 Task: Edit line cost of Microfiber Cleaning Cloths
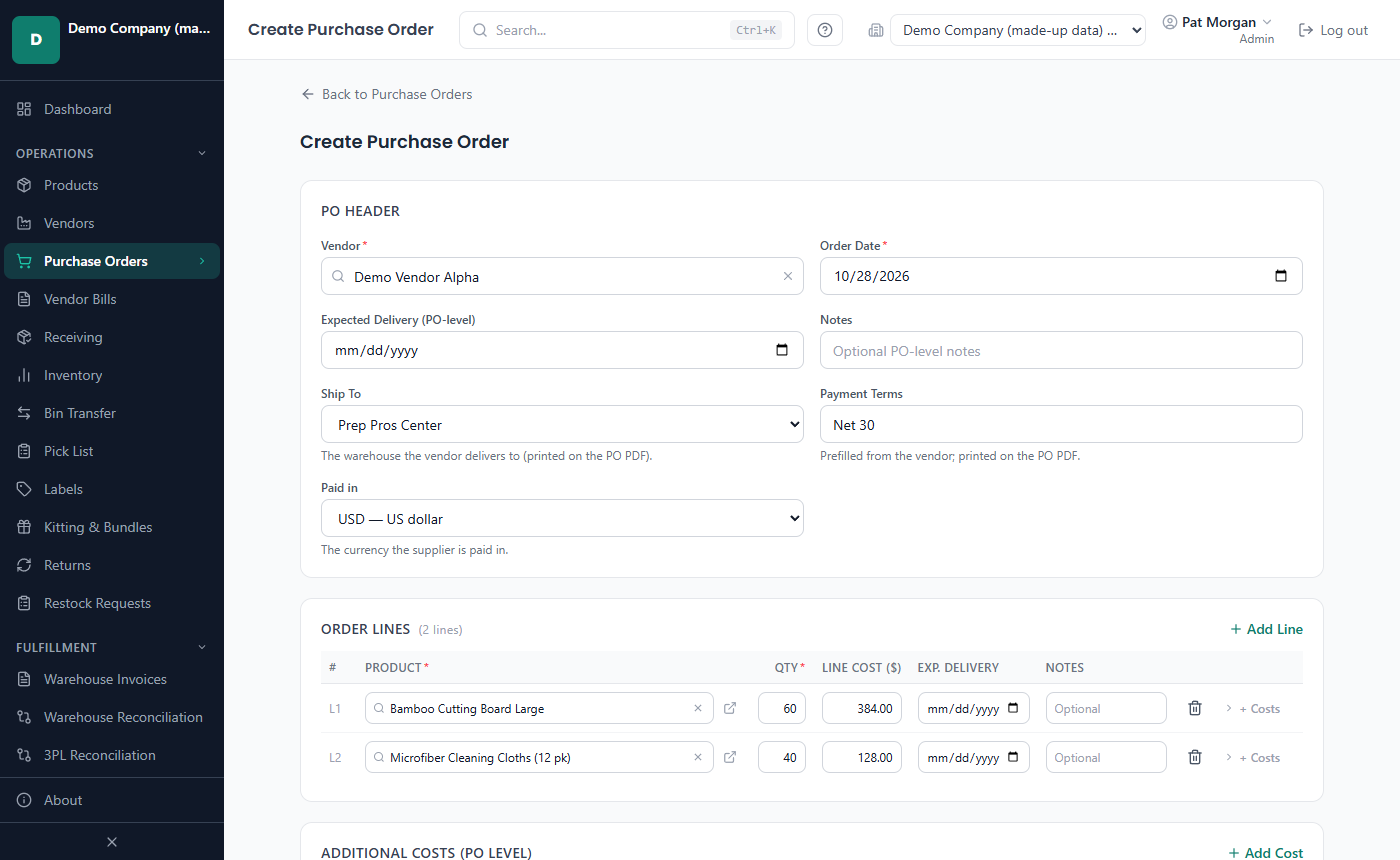(x=862, y=757)
